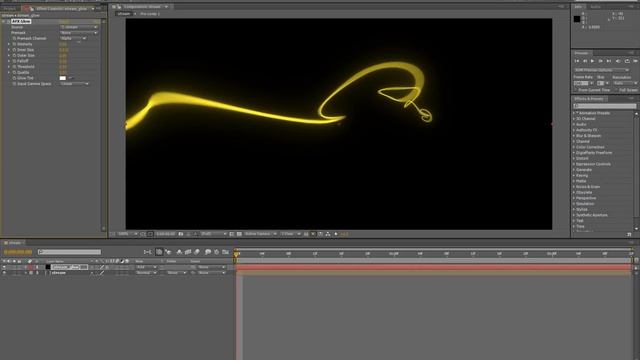Image resolution: width=640 pixels, height=360 pixels.
Task: Click the Outer Size stopwatch icon
Action: click(14, 56)
